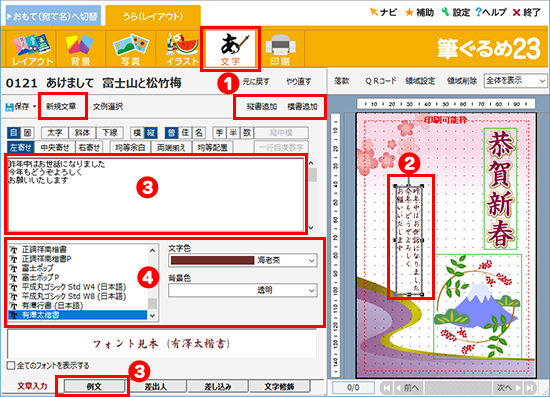Image resolution: width=550 pixels, height=397 pixels.
Task: Toggle 下線 underline formatting
Action: [110, 133]
